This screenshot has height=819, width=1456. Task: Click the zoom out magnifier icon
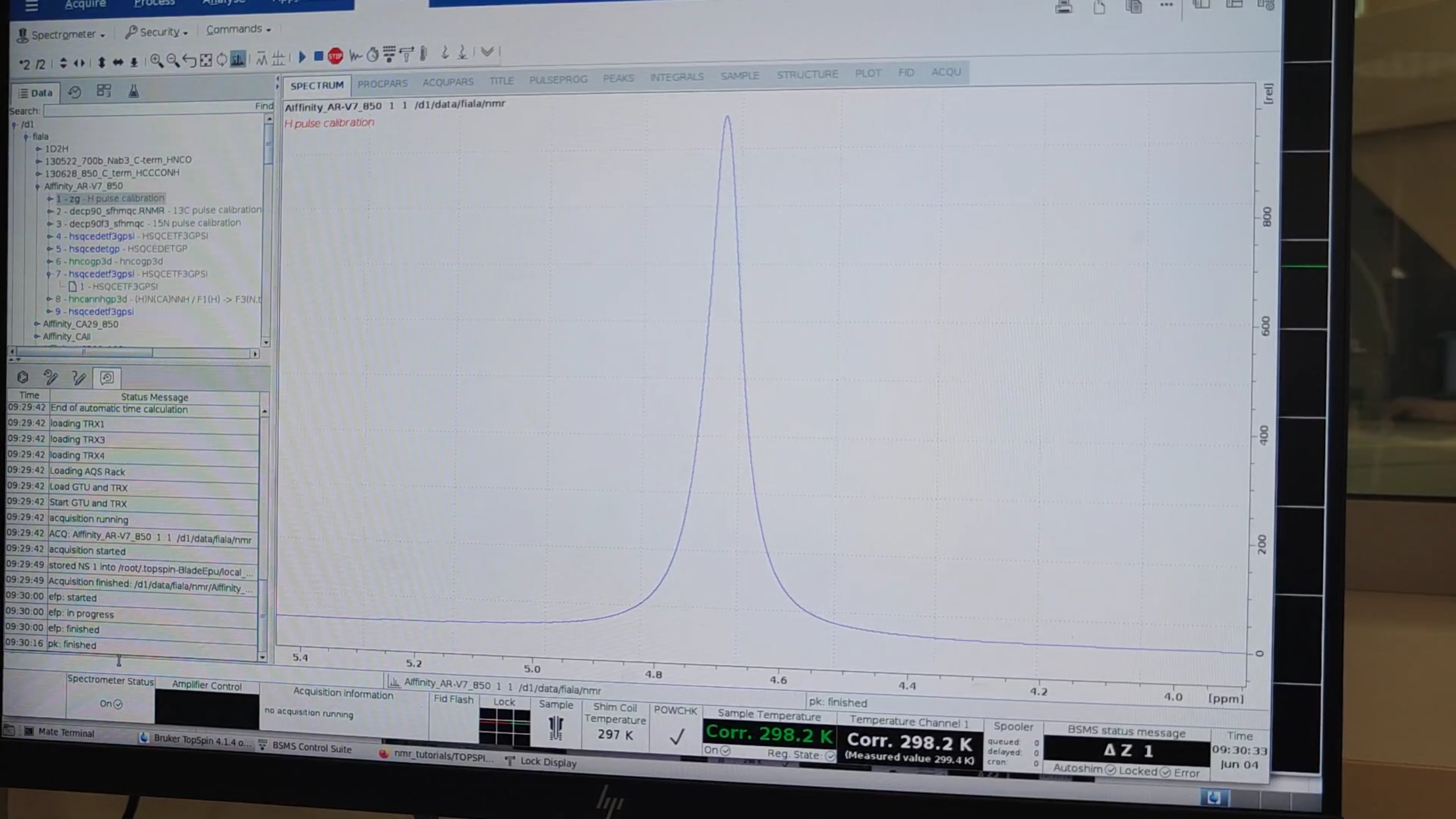[x=172, y=61]
